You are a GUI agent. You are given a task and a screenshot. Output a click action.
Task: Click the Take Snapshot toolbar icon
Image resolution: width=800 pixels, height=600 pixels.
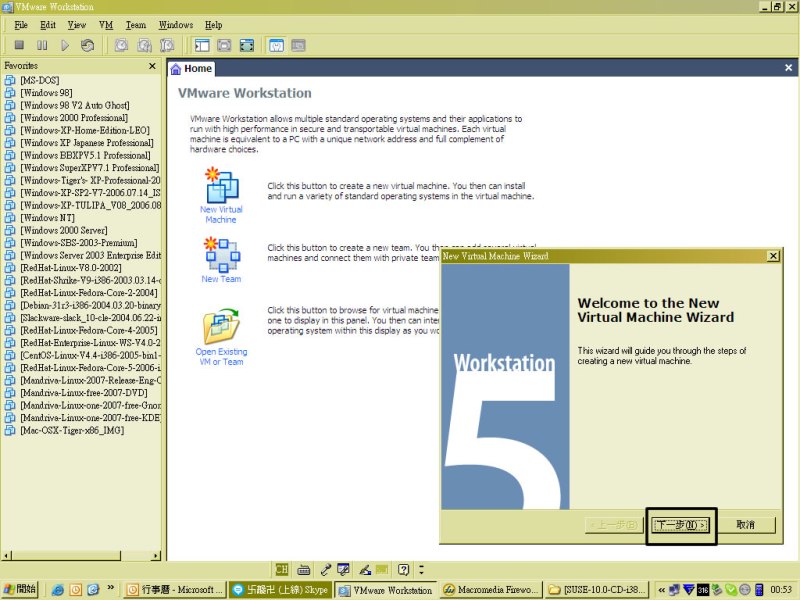point(121,45)
